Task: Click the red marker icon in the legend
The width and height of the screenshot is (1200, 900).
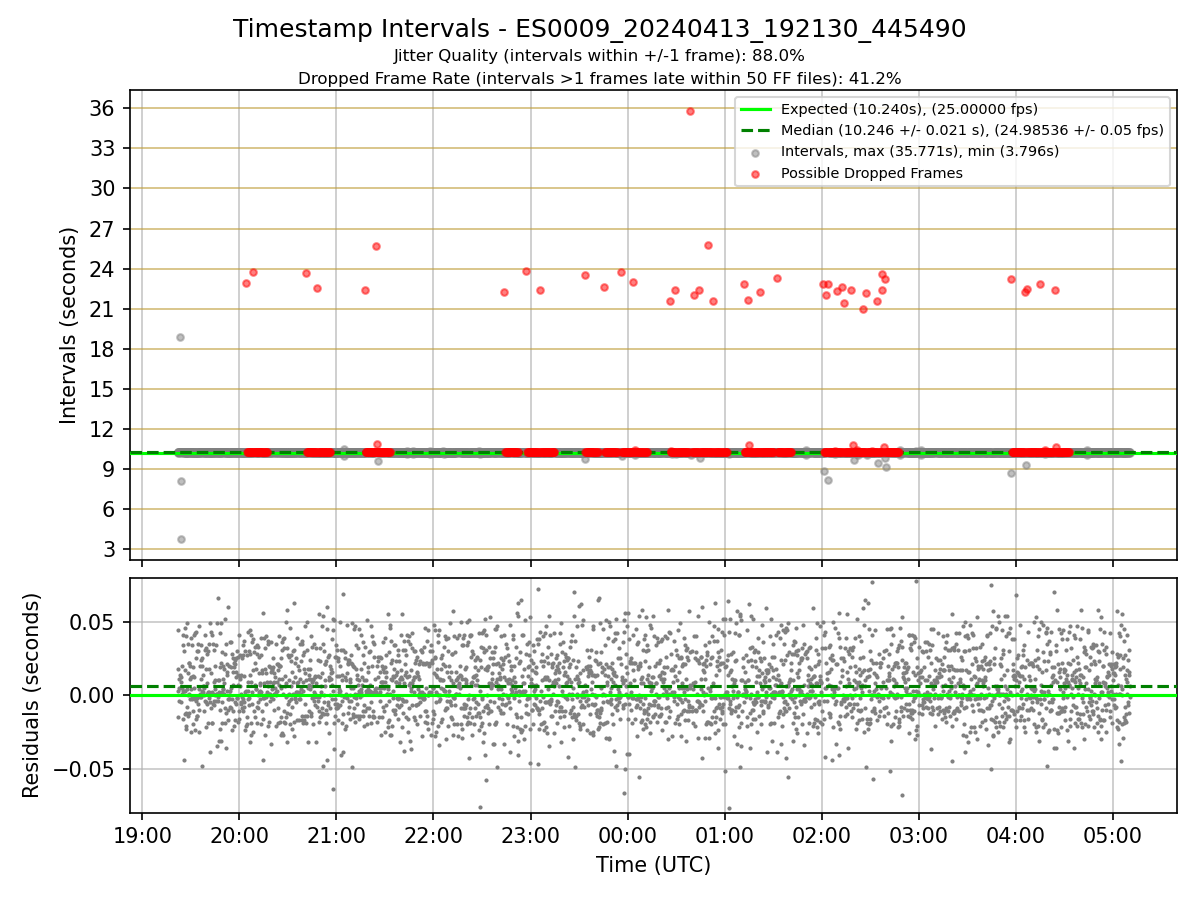Action: [755, 174]
